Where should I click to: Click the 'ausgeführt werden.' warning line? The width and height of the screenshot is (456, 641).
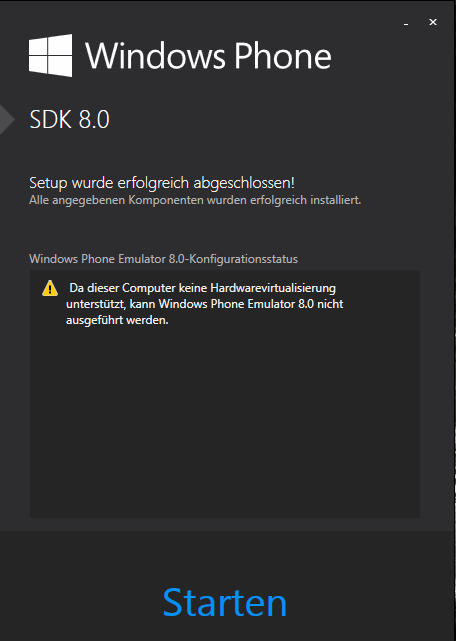click(117, 320)
